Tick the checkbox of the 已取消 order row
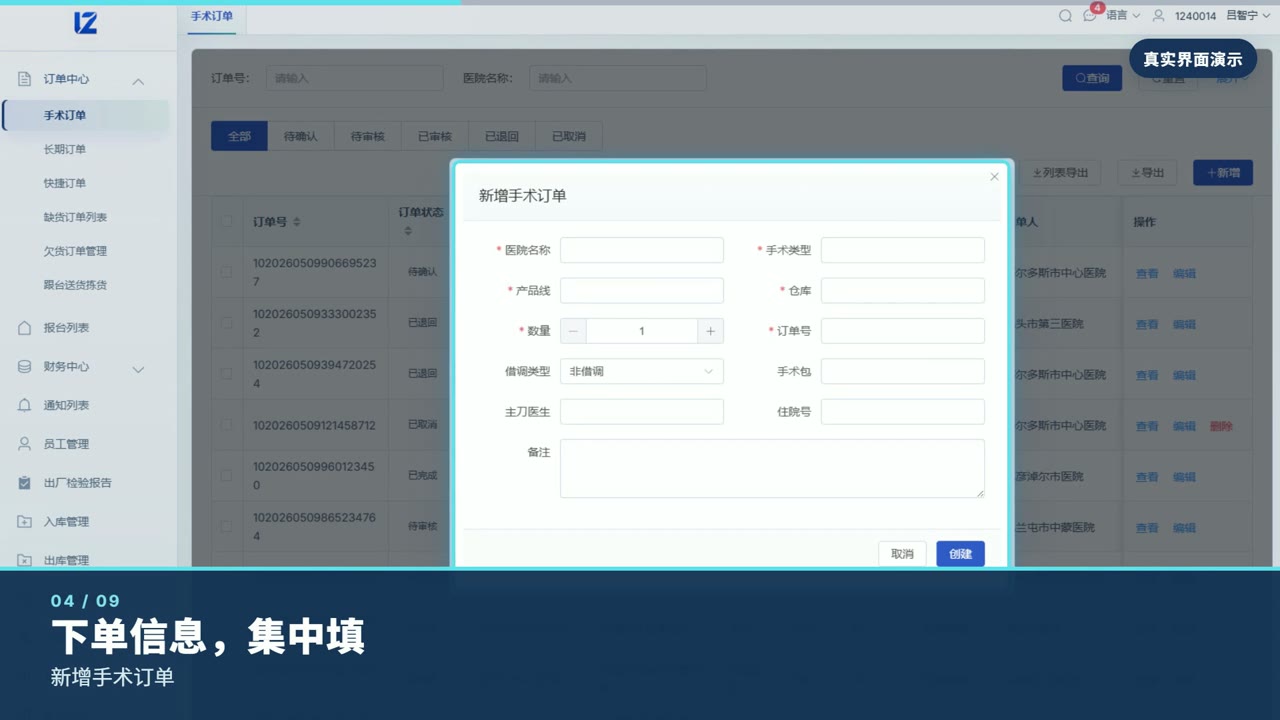 (226, 425)
